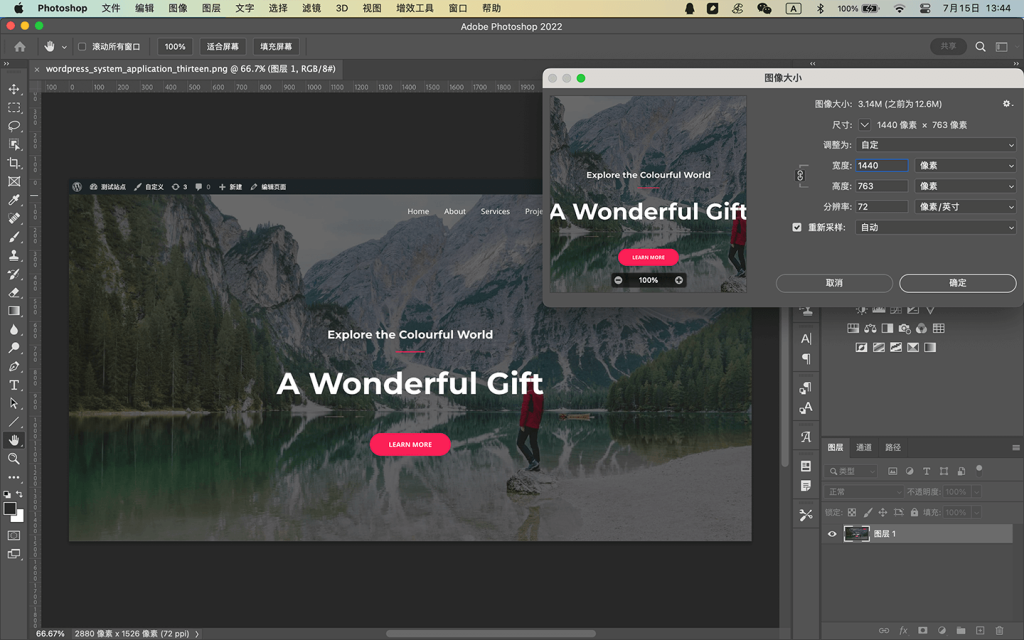Open WeChat from the macOS menu bar
Screen dimensions: 1024x640
(763, 8)
